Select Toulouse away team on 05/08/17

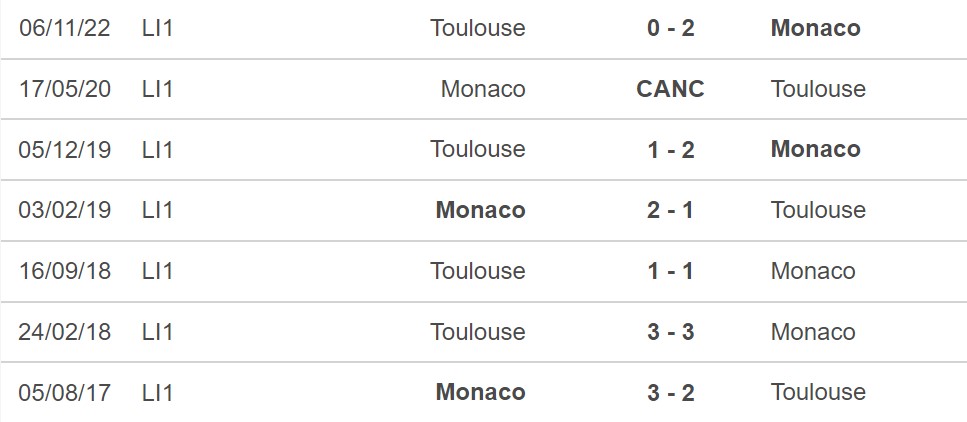point(818,392)
